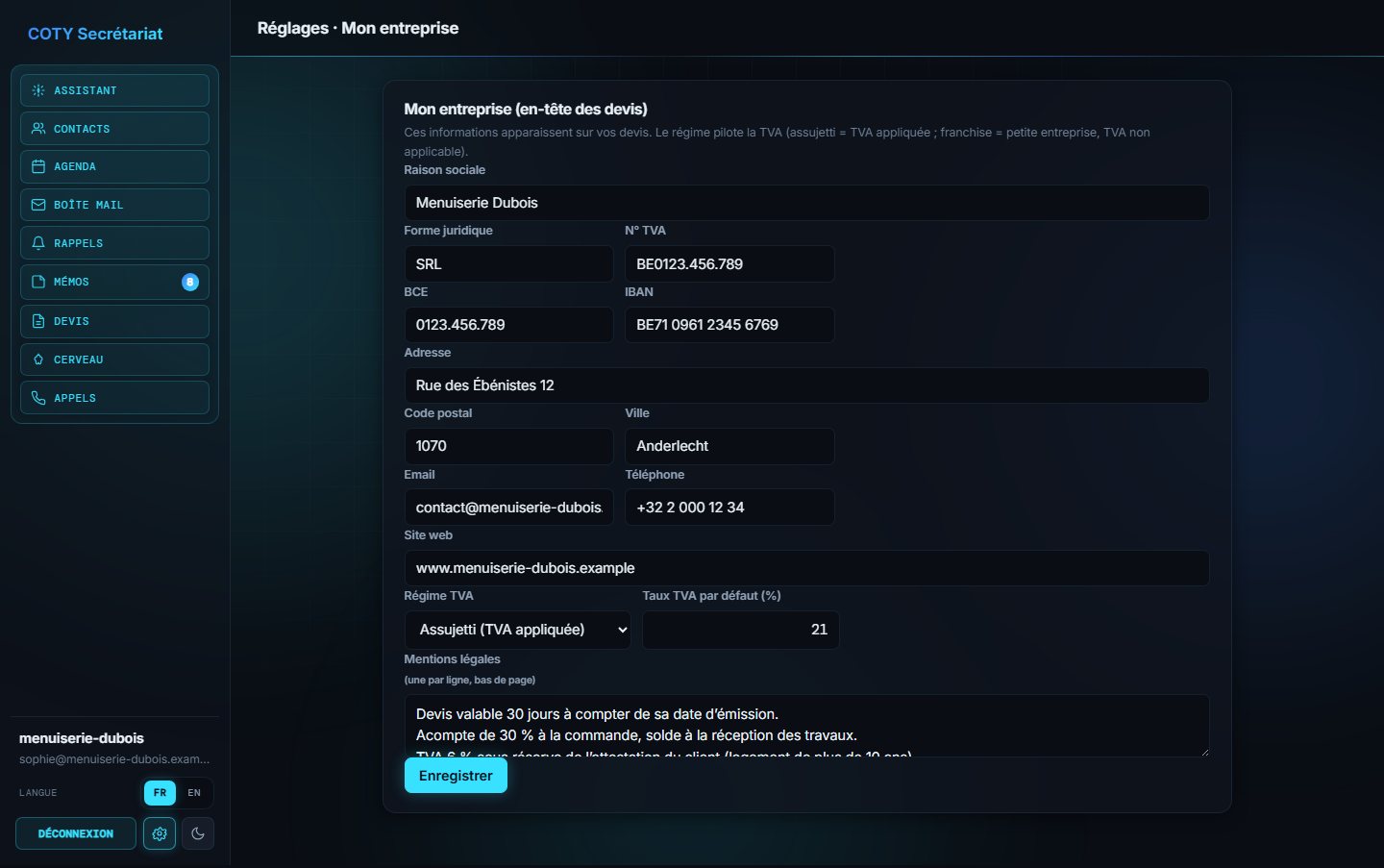This screenshot has height=868, width=1384.
Task: Open the Assistant menu item
Action: pos(114,90)
